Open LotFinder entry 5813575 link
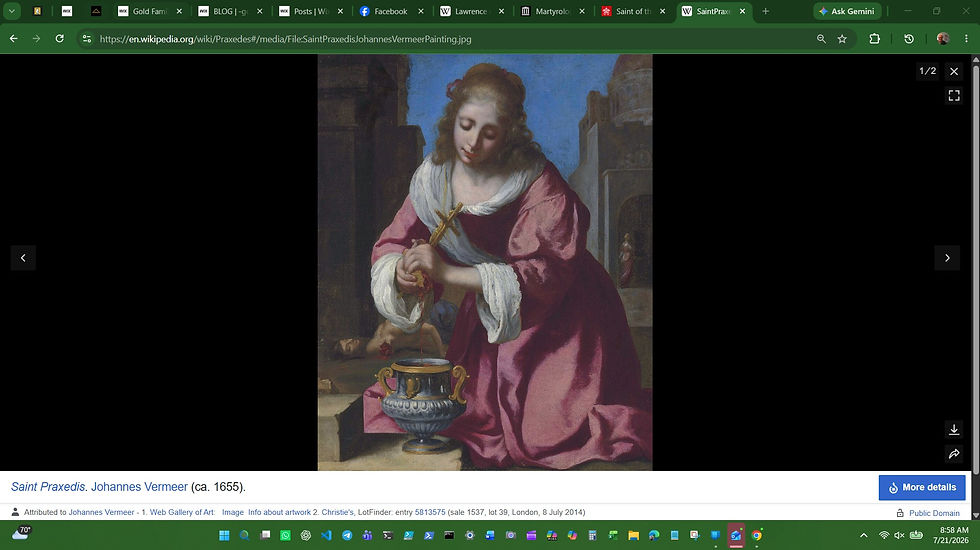This screenshot has width=980, height=550. click(x=430, y=512)
